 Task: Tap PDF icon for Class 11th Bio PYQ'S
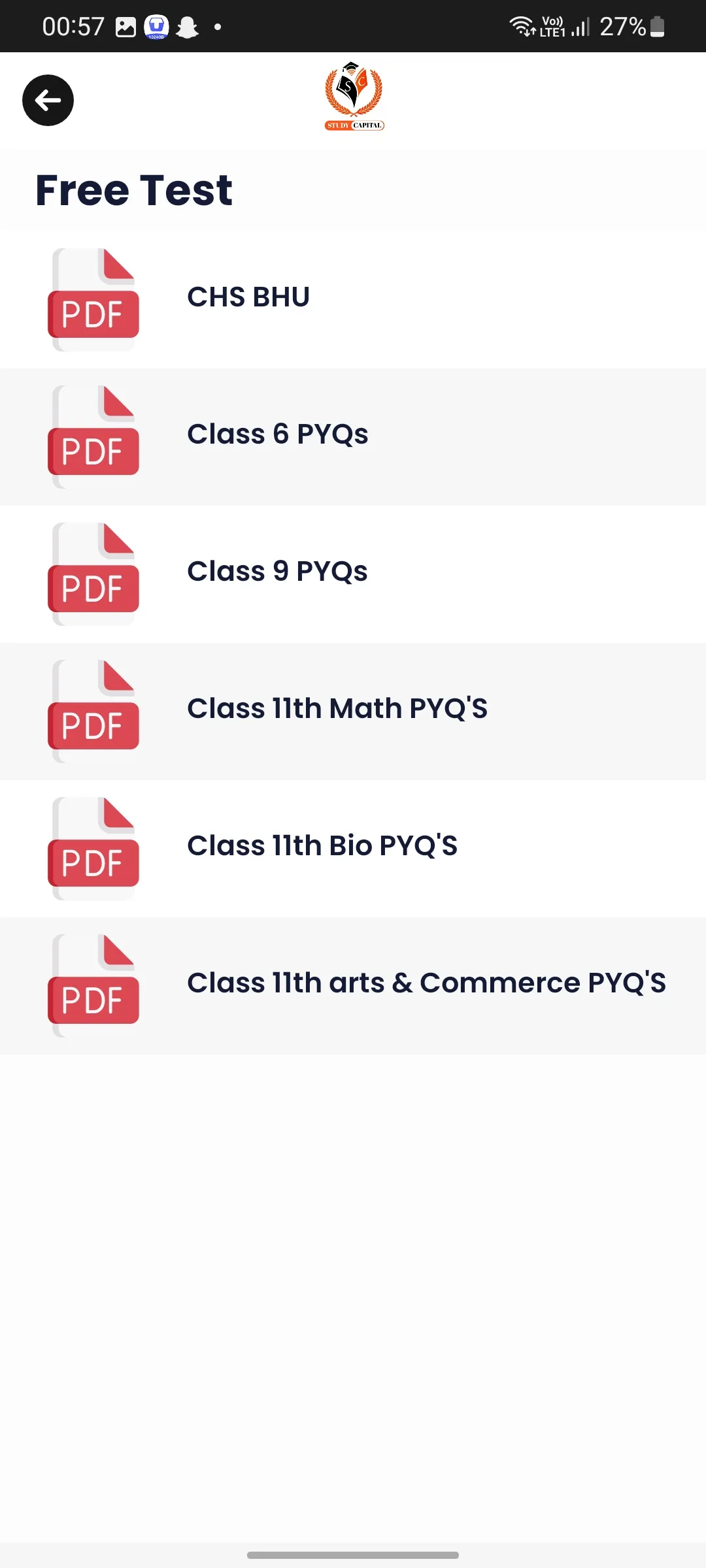[x=93, y=849]
